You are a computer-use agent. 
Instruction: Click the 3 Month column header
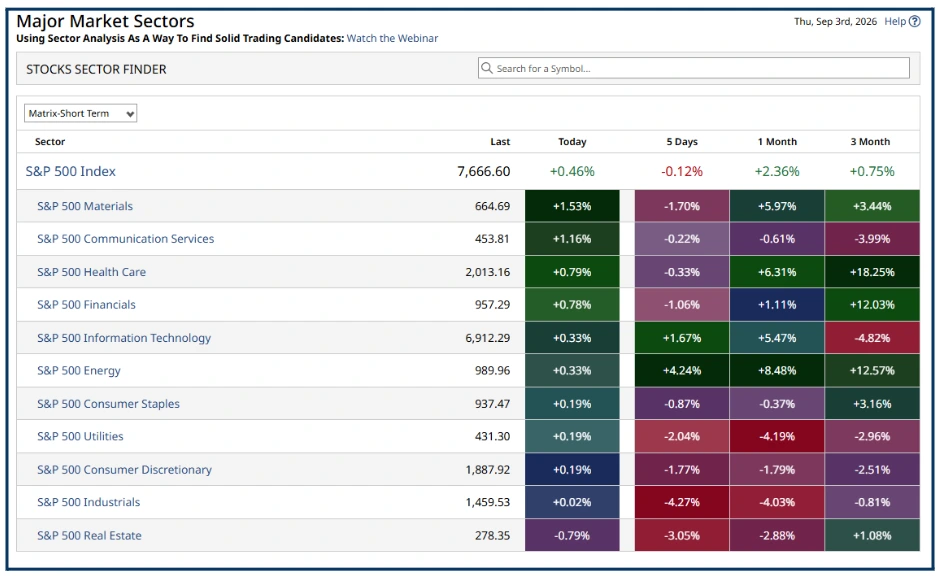click(870, 142)
